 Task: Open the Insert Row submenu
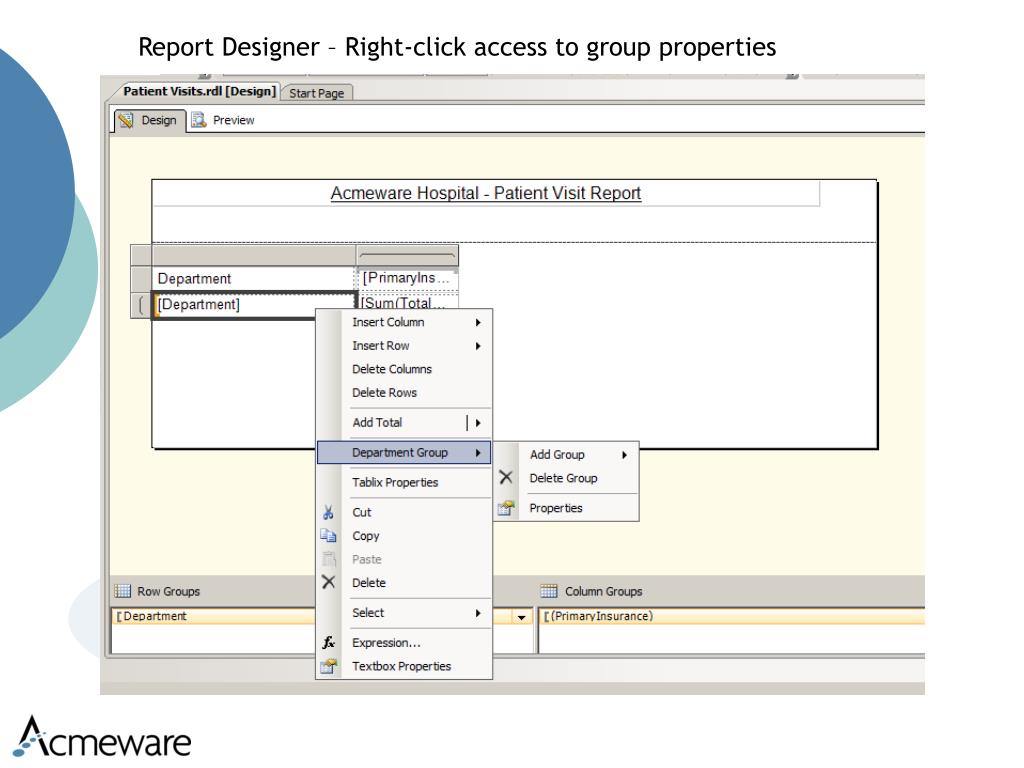click(x=404, y=346)
